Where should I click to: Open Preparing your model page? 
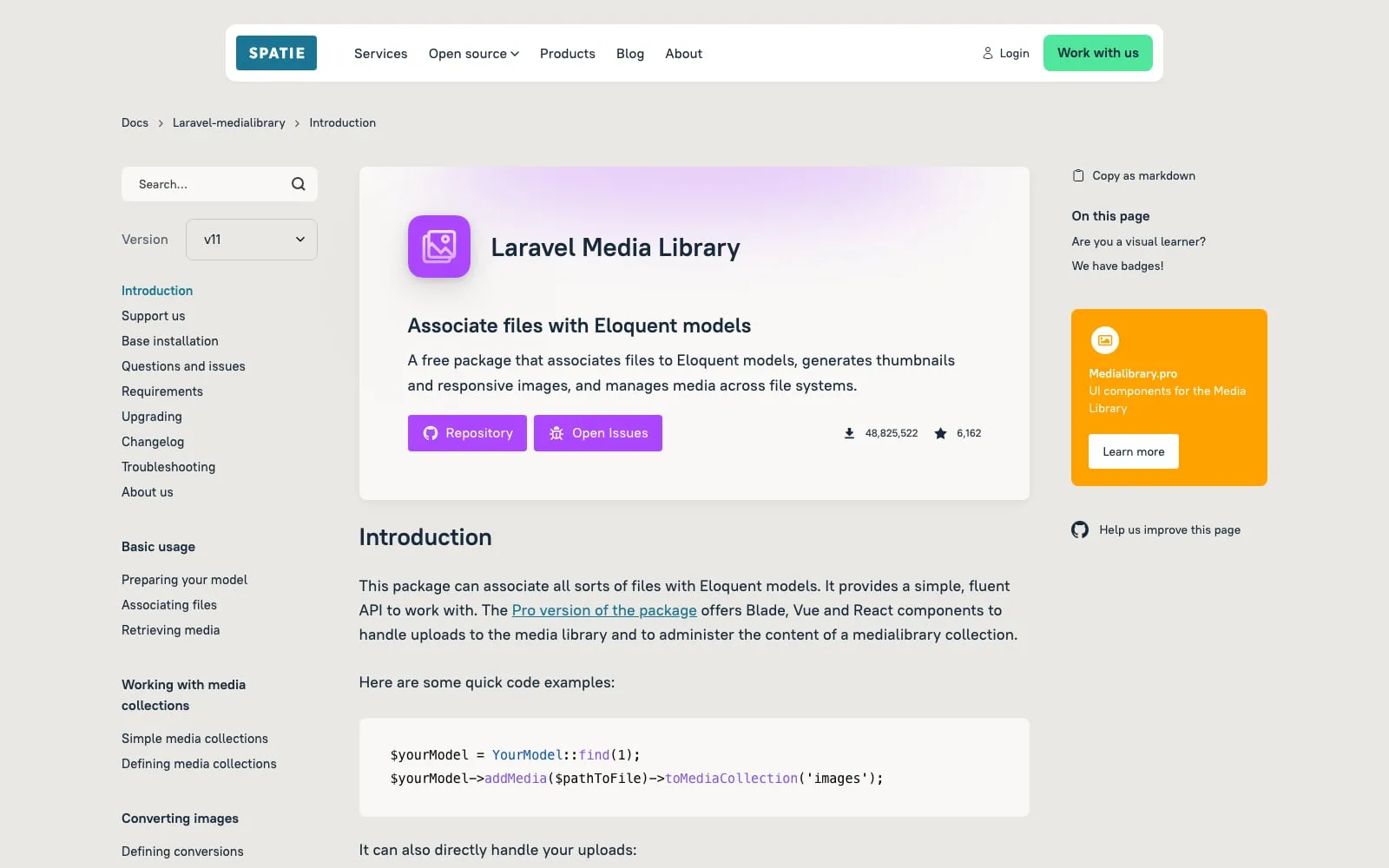[x=184, y=580]
